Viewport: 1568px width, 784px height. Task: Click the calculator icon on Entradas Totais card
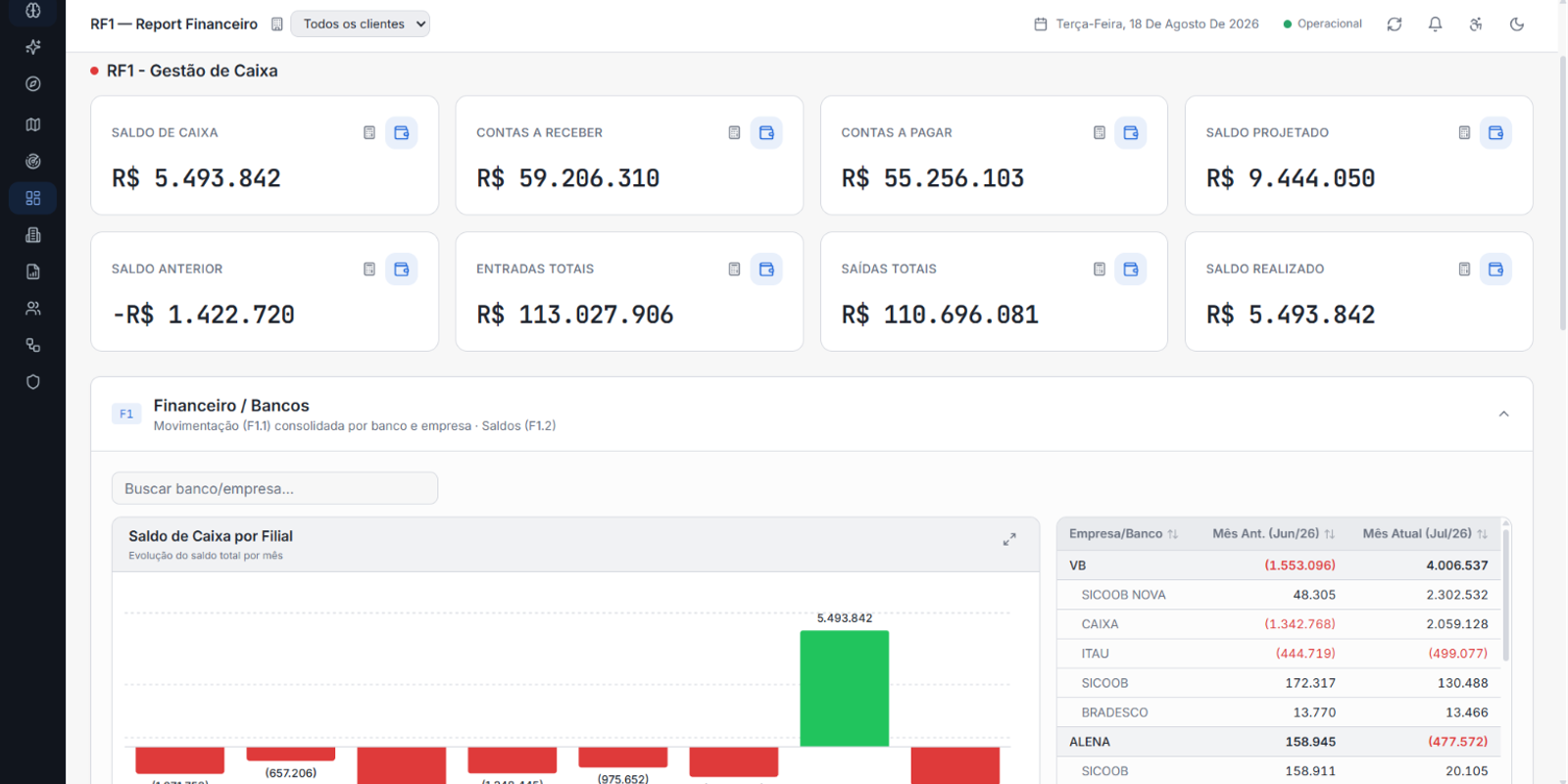[734, 269]
